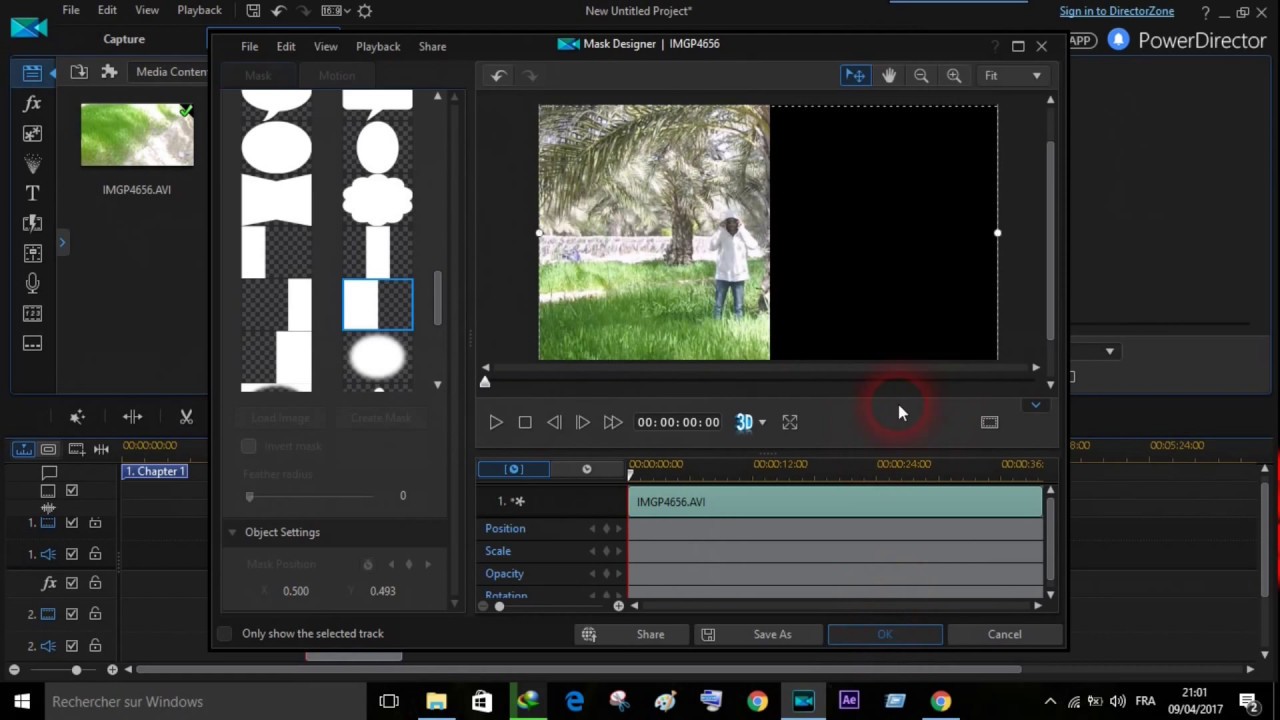This screenshot has width=1280, height=720.
Task: Activate the hand pan tool
Action: [x=889, y=75]
